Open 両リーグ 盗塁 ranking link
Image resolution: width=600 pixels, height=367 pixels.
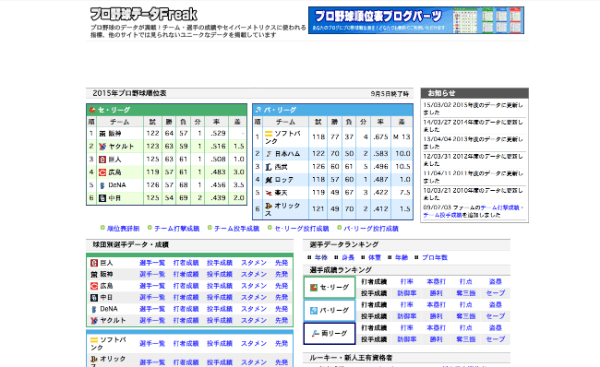[496, 328]
